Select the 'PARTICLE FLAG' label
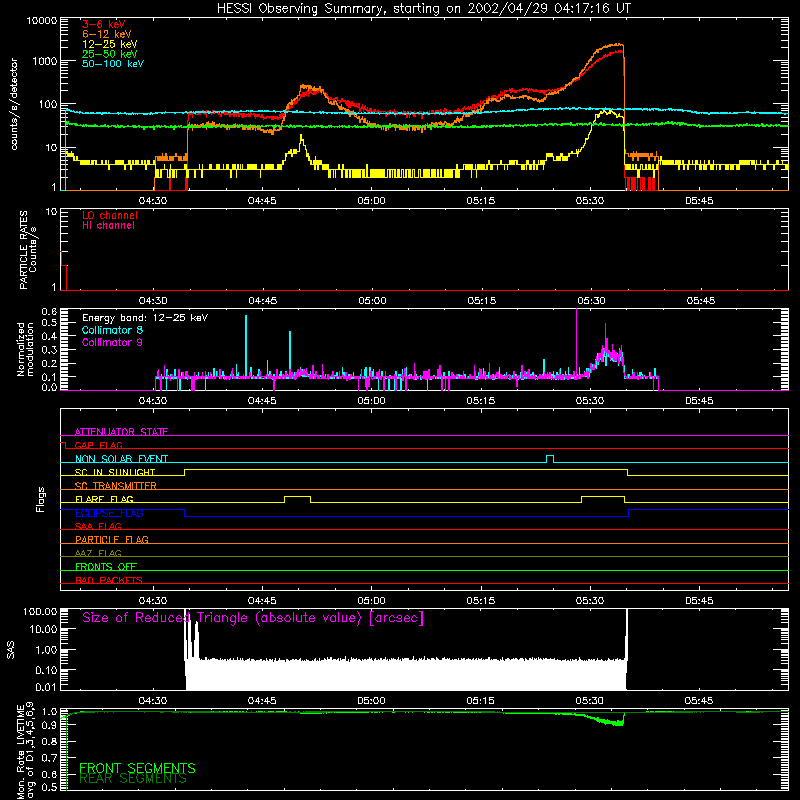This screenshot has height=800, width=800. click(112, 539)
